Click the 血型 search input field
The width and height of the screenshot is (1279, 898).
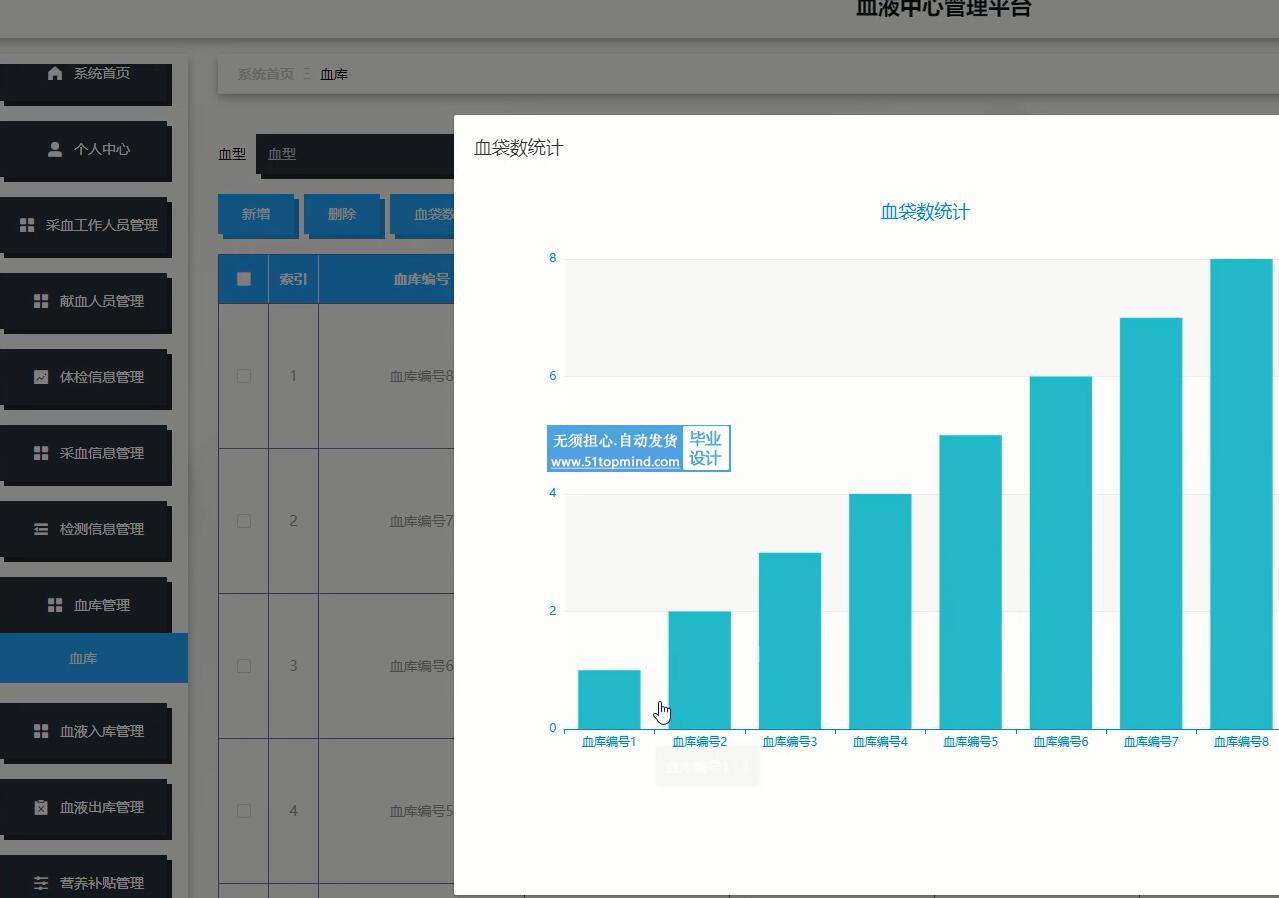355,154
